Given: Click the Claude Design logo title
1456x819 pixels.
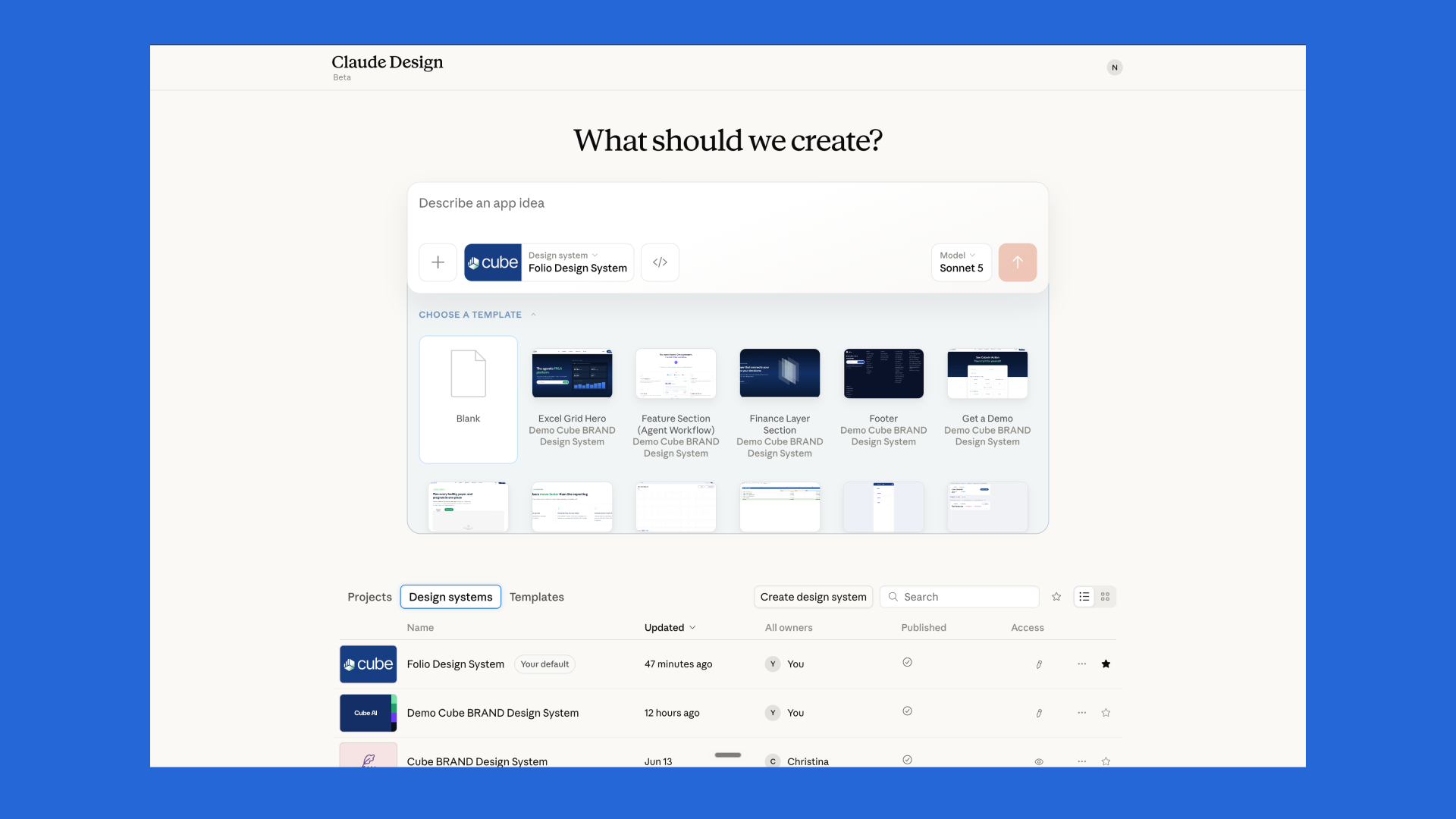Looking at the screenshot, I should (x=388, y=62).
